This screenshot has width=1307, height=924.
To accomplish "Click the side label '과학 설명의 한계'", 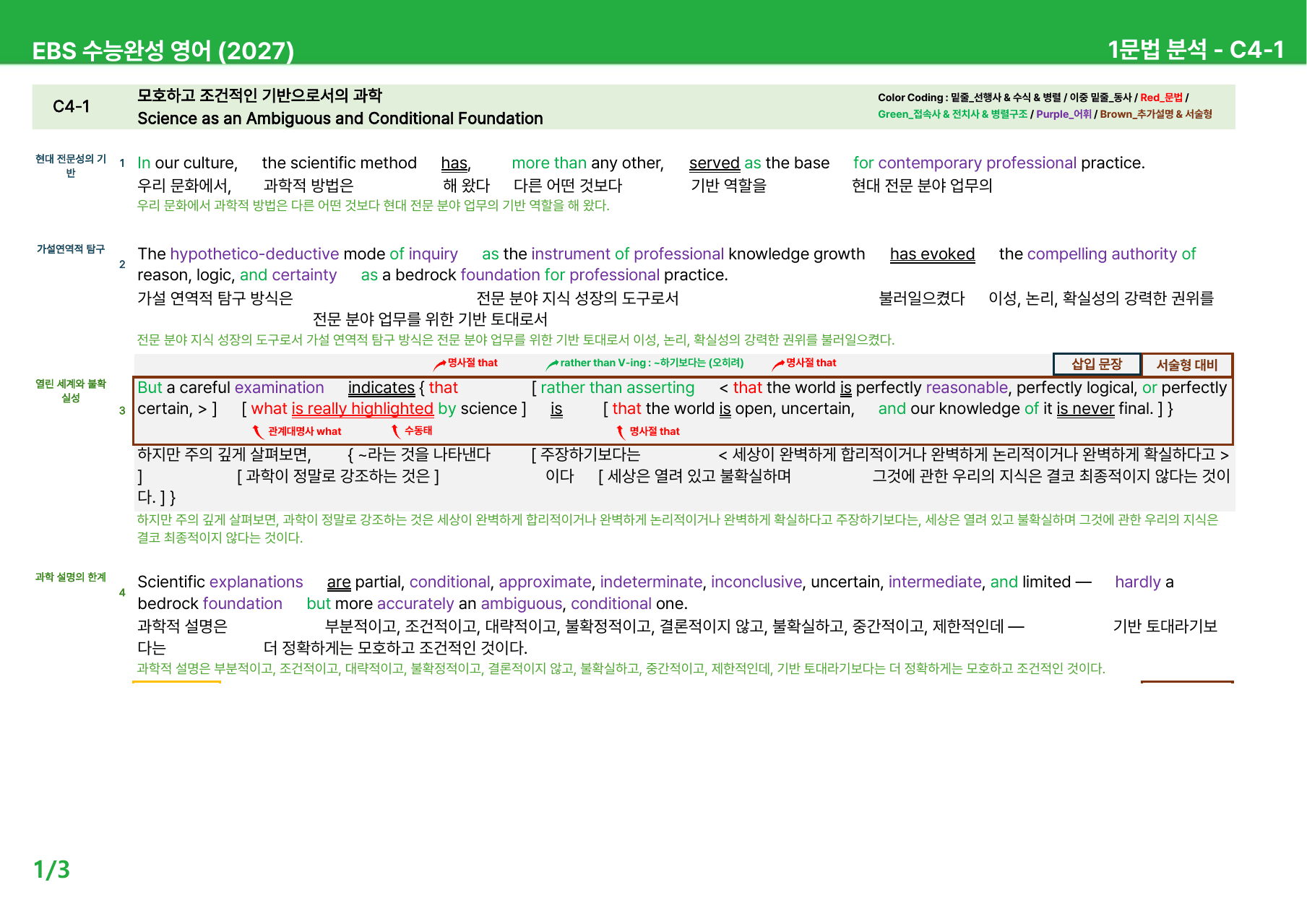I will pos(71,577).
